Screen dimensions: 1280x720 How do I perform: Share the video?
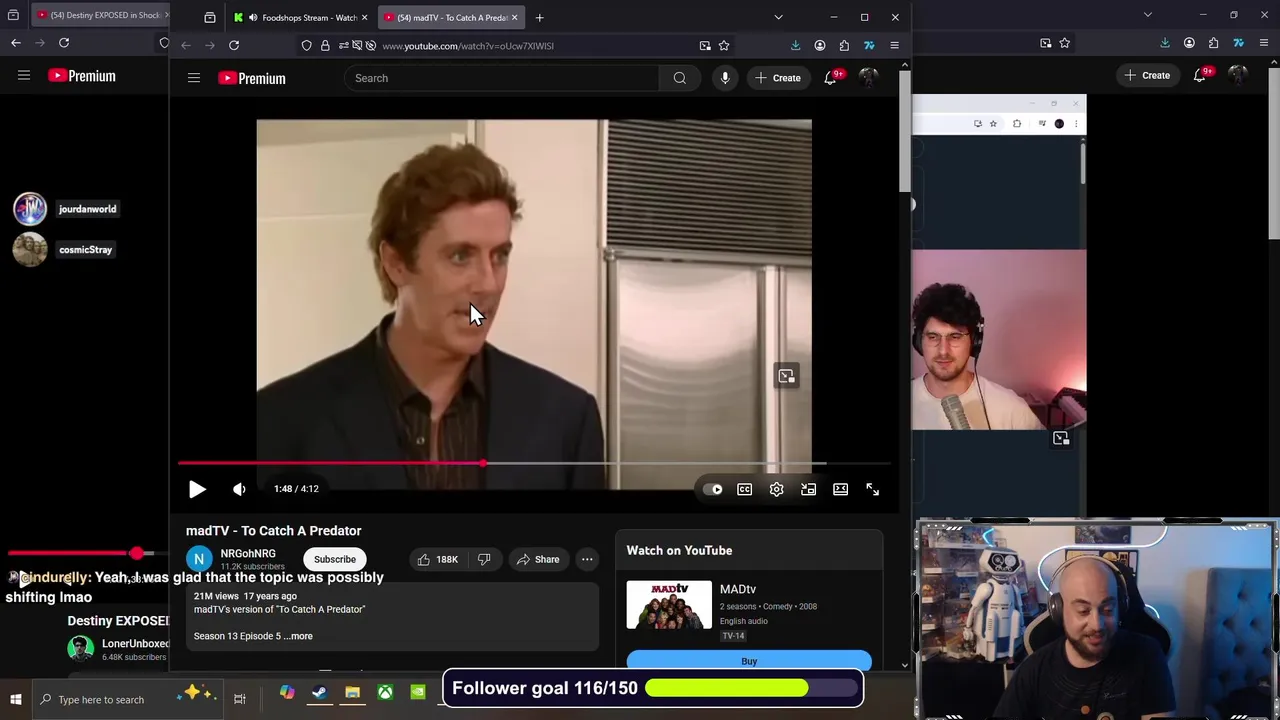[x=538, y=559]
